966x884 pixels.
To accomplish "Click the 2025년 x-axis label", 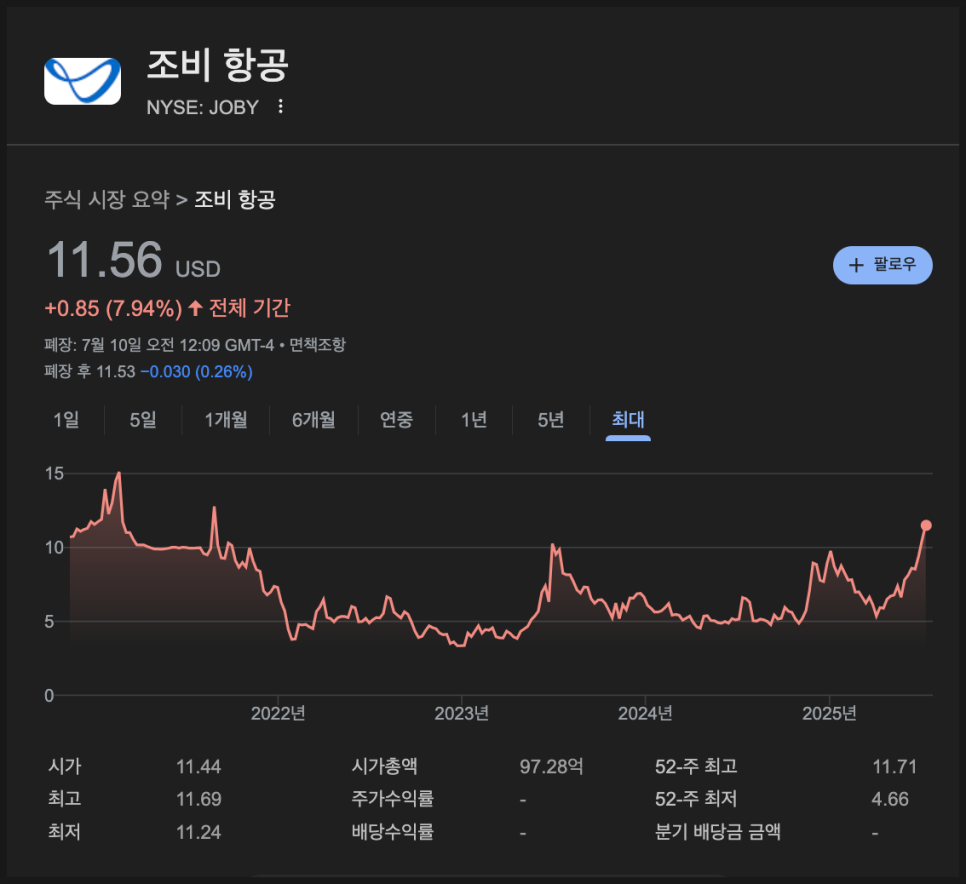I will pos(829,713).
